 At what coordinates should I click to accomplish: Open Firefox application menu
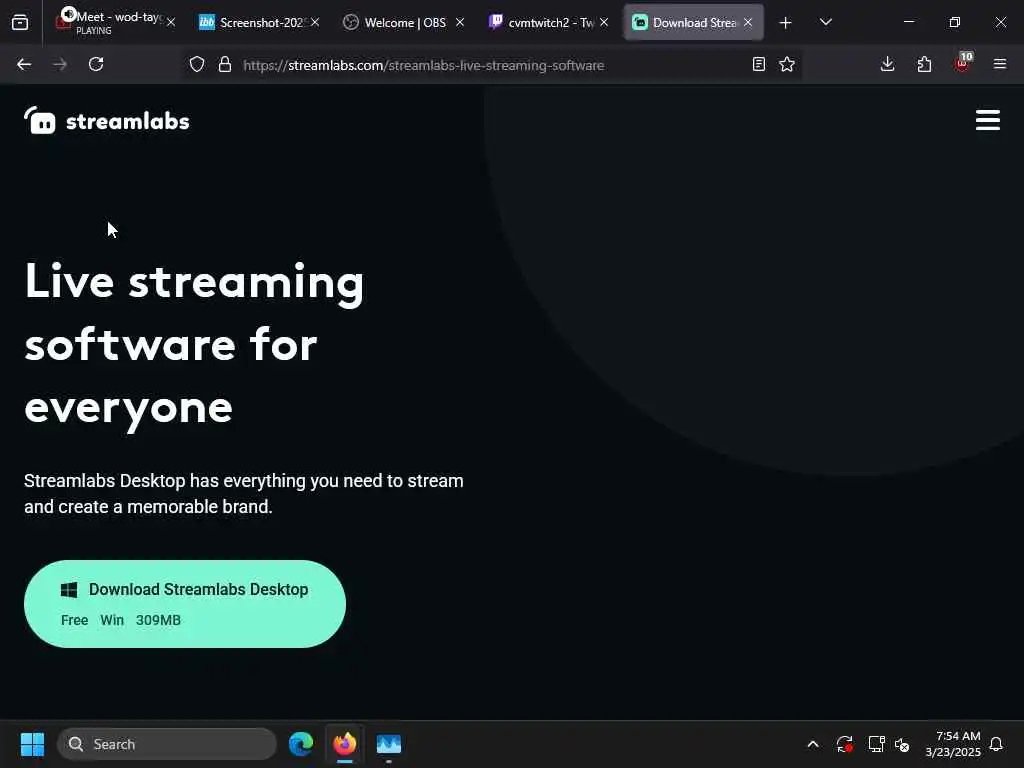point(999,64)
